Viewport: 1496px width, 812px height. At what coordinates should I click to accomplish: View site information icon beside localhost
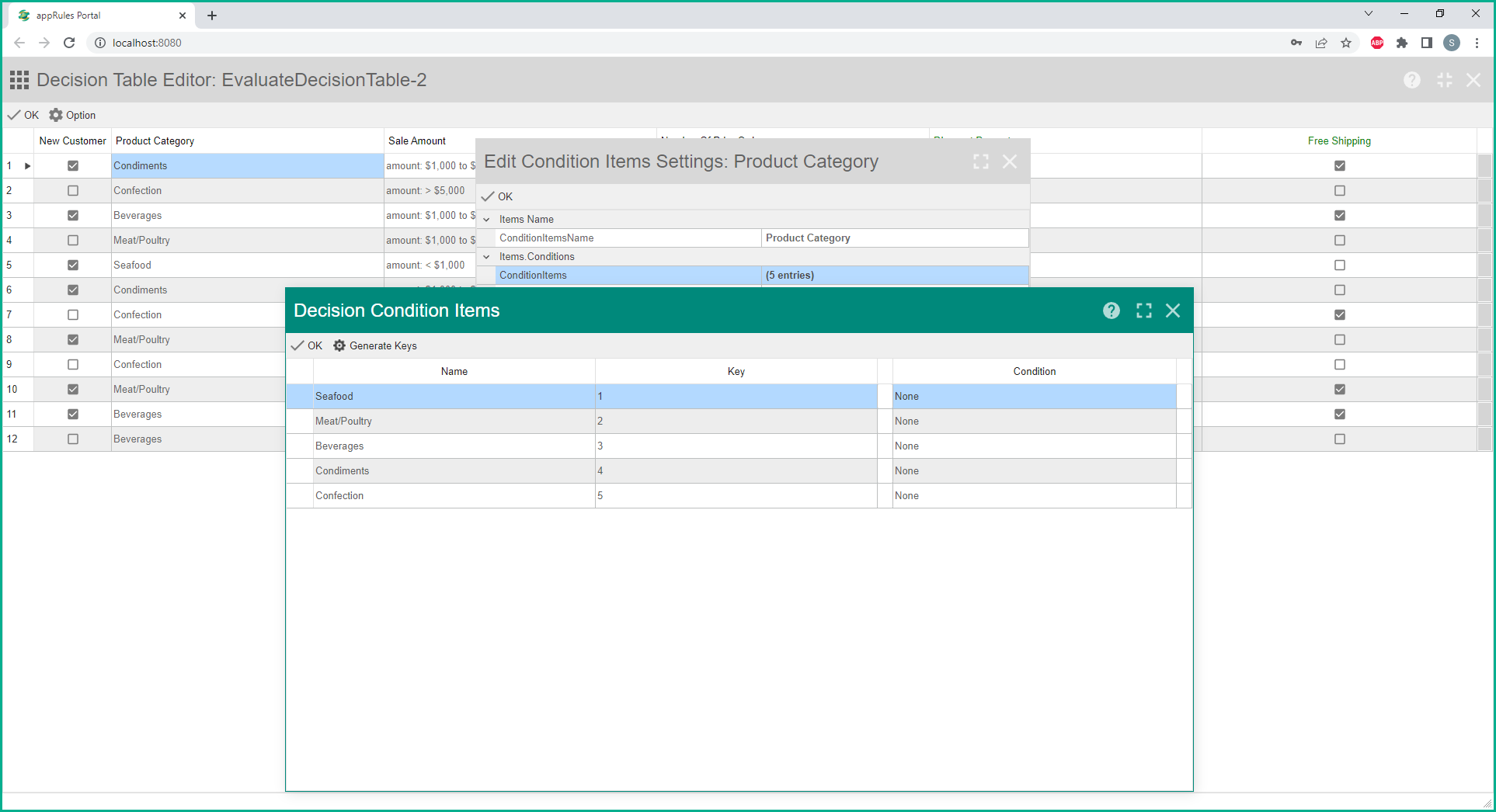click(100, 43)
